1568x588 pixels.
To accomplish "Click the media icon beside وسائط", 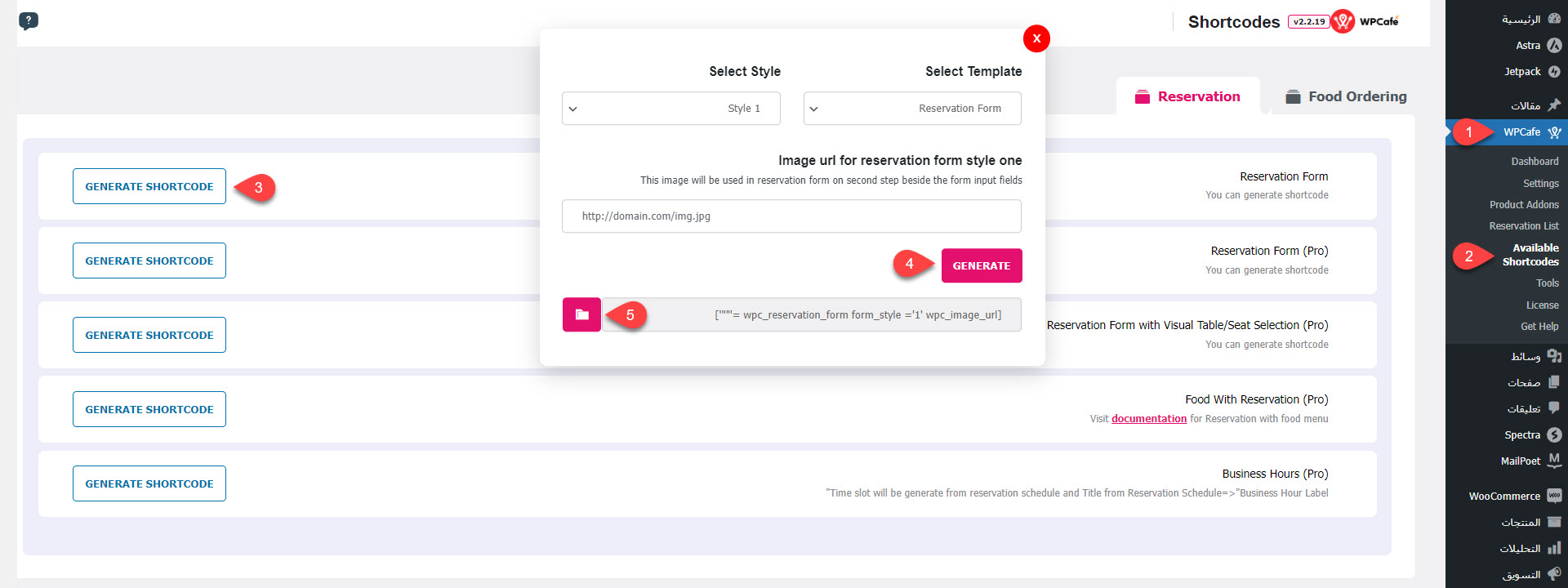I will [1554, 356].
